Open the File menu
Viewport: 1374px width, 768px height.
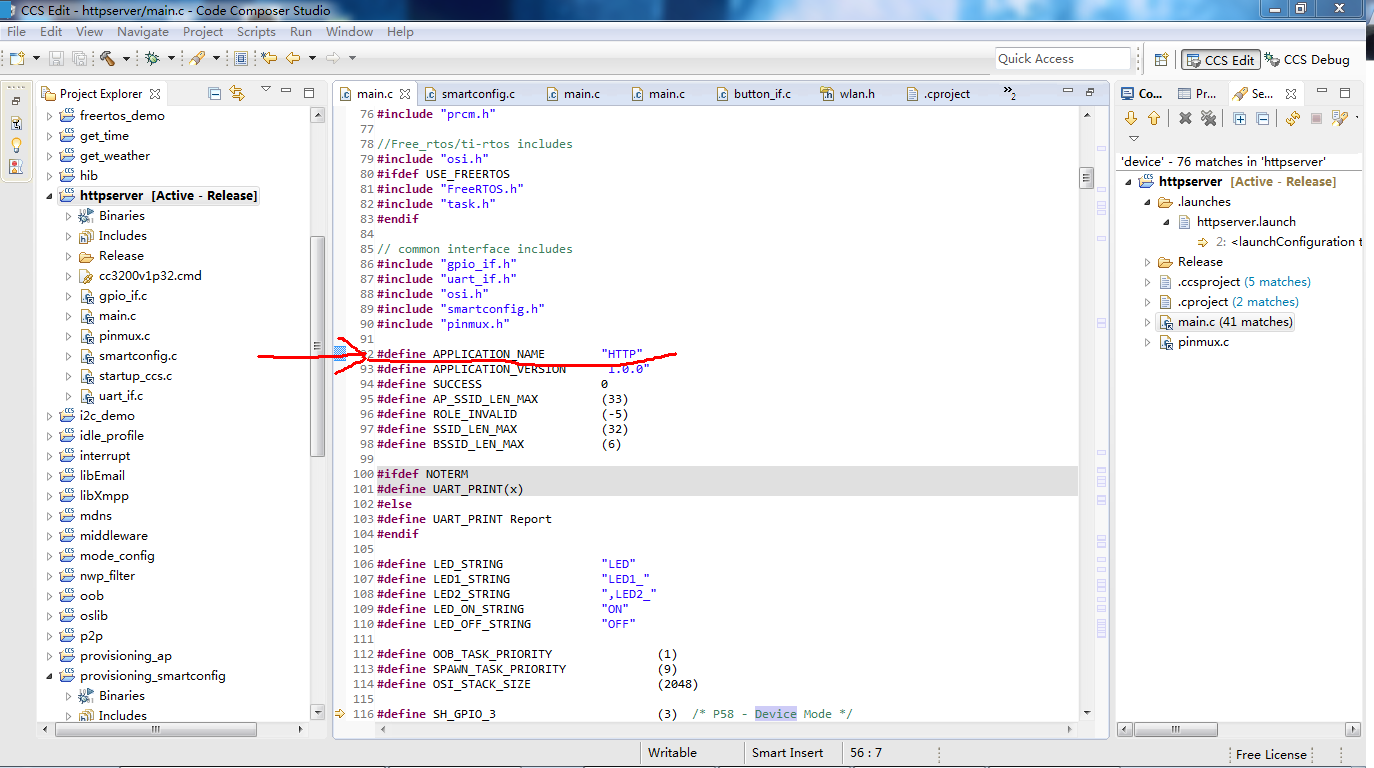[x=16, y=32]
